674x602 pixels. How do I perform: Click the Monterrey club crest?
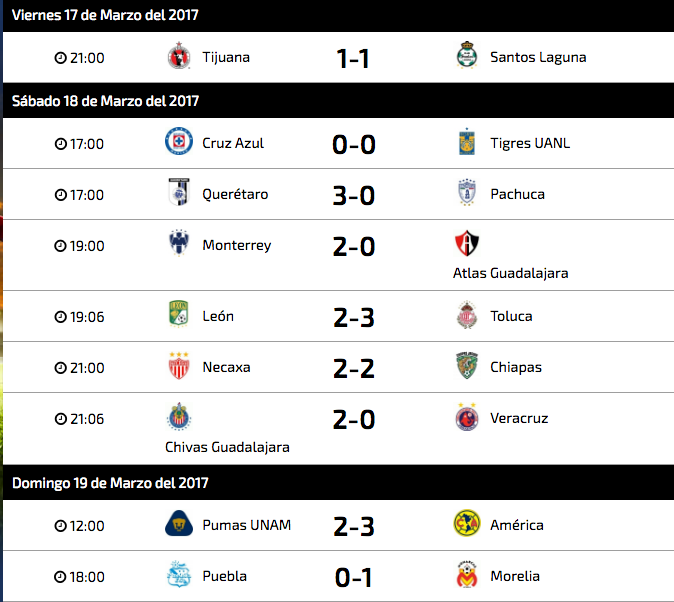pos(179,243)
